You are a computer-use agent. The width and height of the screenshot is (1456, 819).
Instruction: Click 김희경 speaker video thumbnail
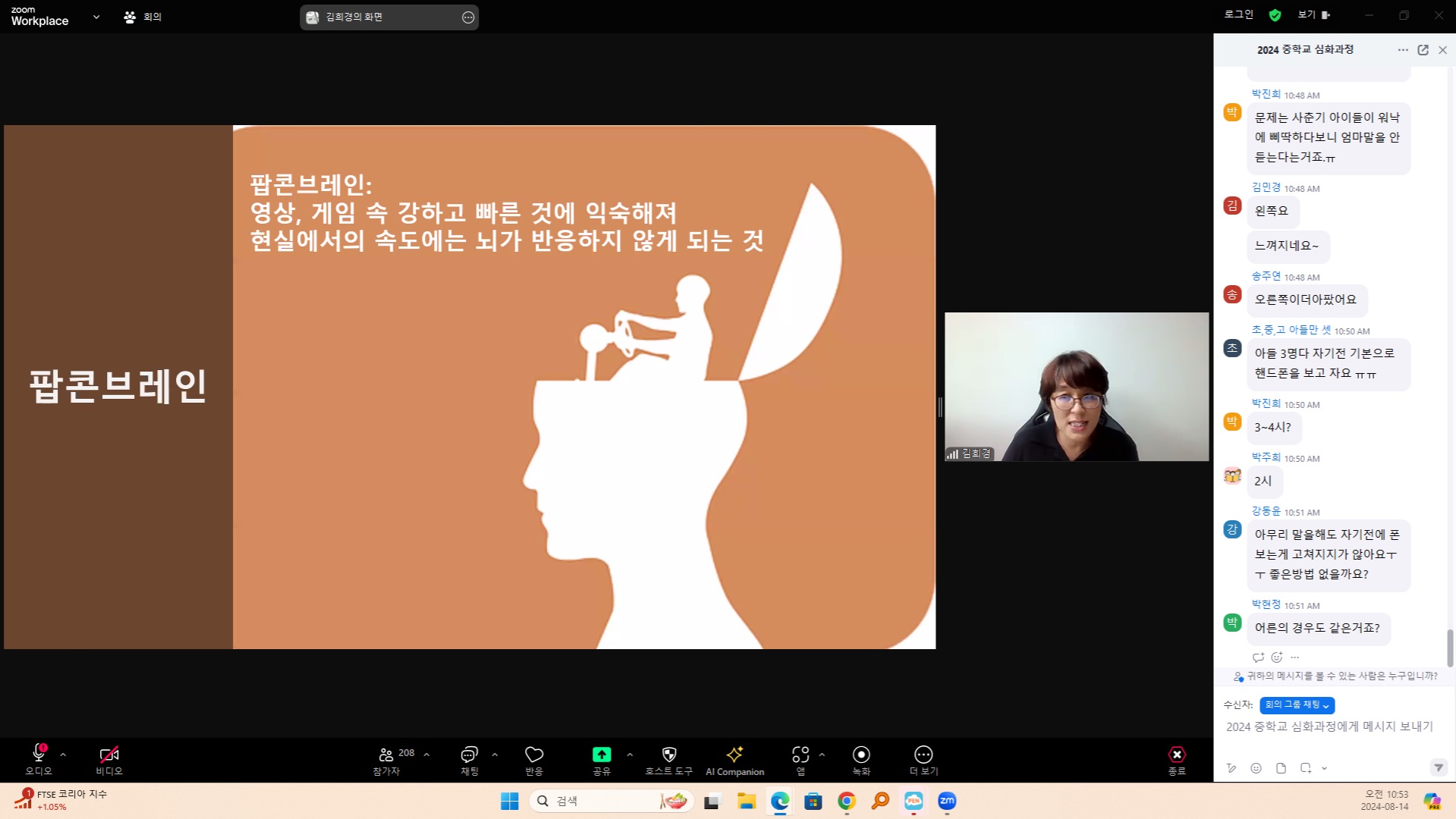pyautogui.click(x=1076, y=387)
